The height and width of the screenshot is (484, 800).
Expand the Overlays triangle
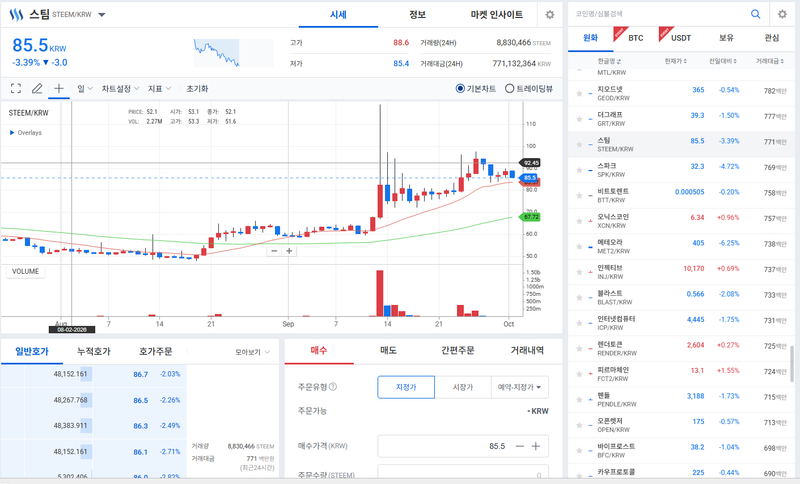coord(12,133)
